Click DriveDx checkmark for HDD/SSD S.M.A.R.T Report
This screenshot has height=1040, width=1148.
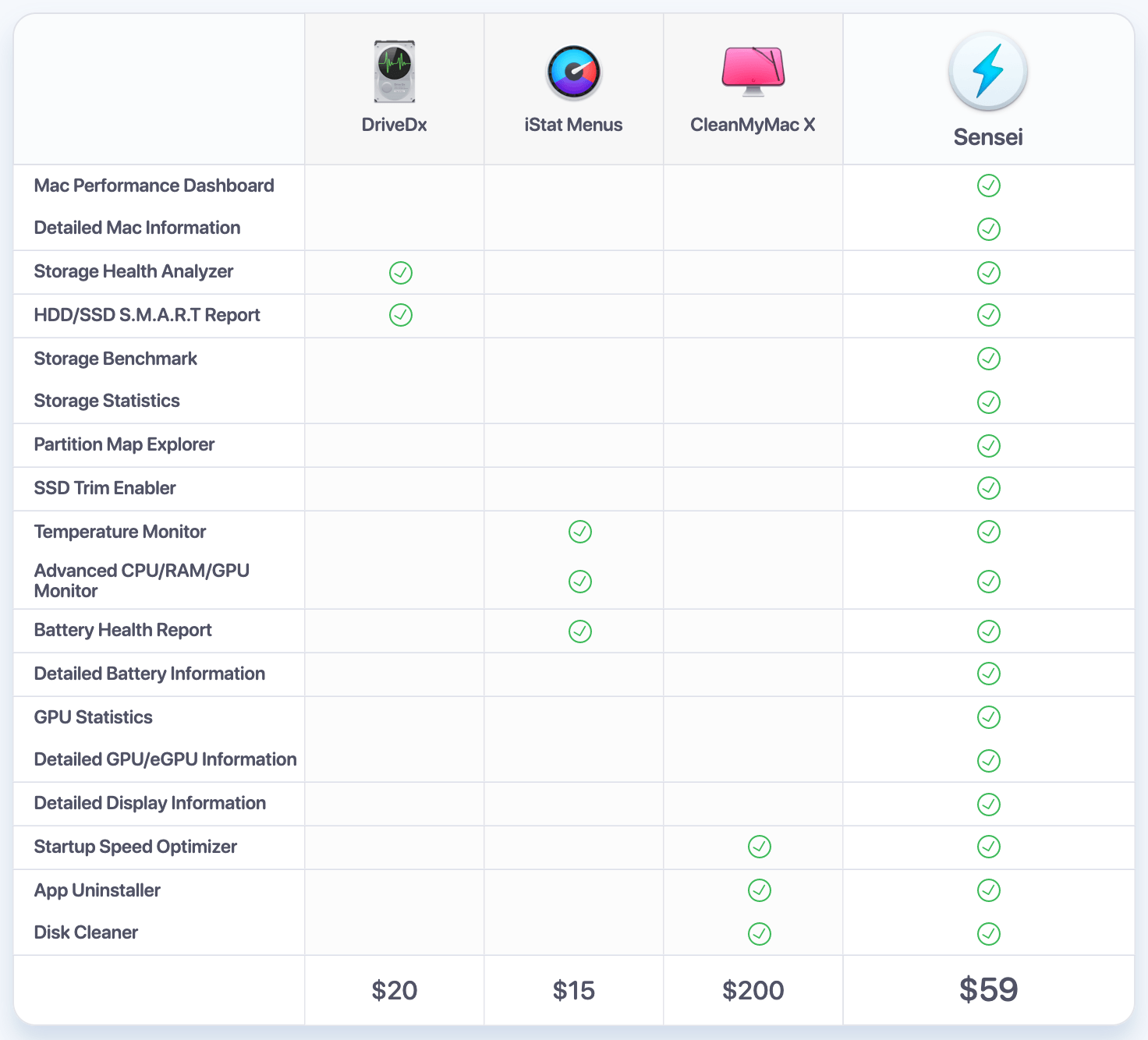click(401, 315)
